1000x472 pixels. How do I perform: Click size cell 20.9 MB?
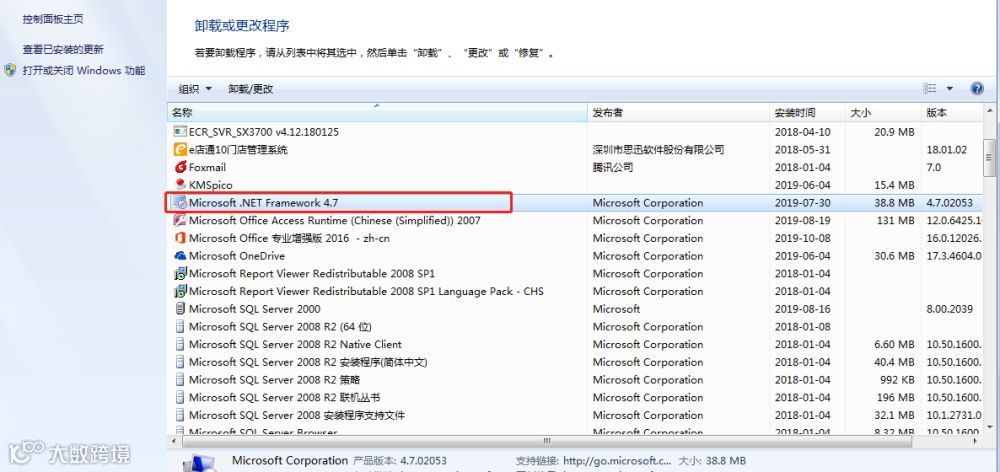tap(893, 132)
